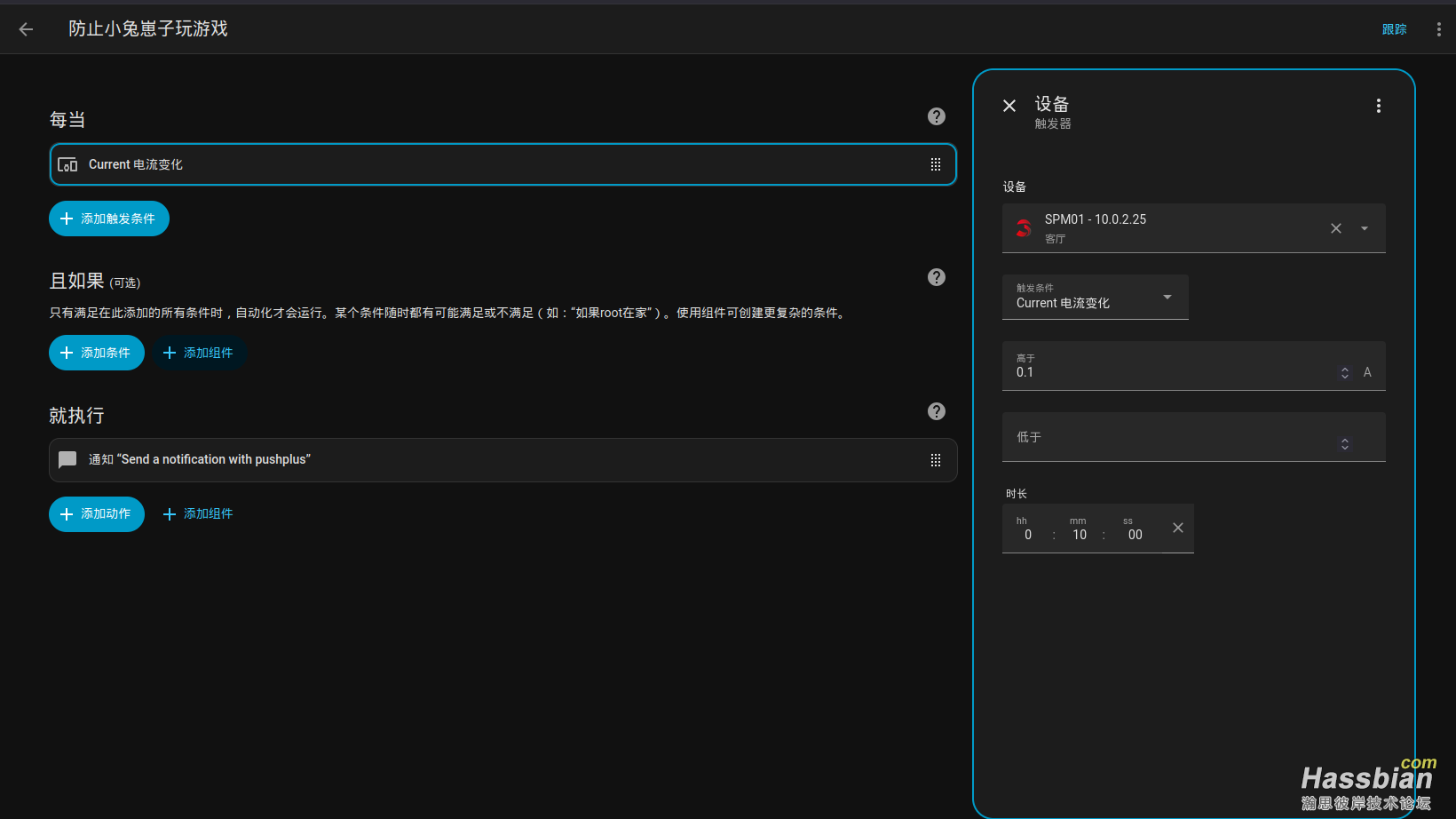The height and width of the screenshot is (819, 1456).
Task: Expand the SPM01 device dropdown
Action: [x=1365, y=228]
